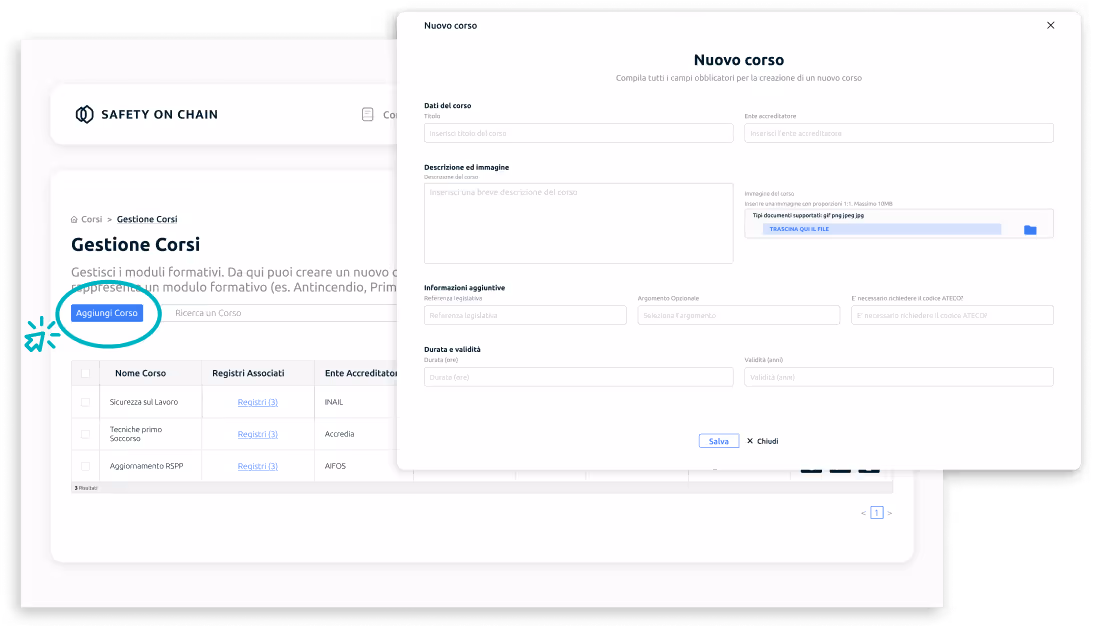
Task: Click the Aggiornamento RSPP course name
Action: 147,466
